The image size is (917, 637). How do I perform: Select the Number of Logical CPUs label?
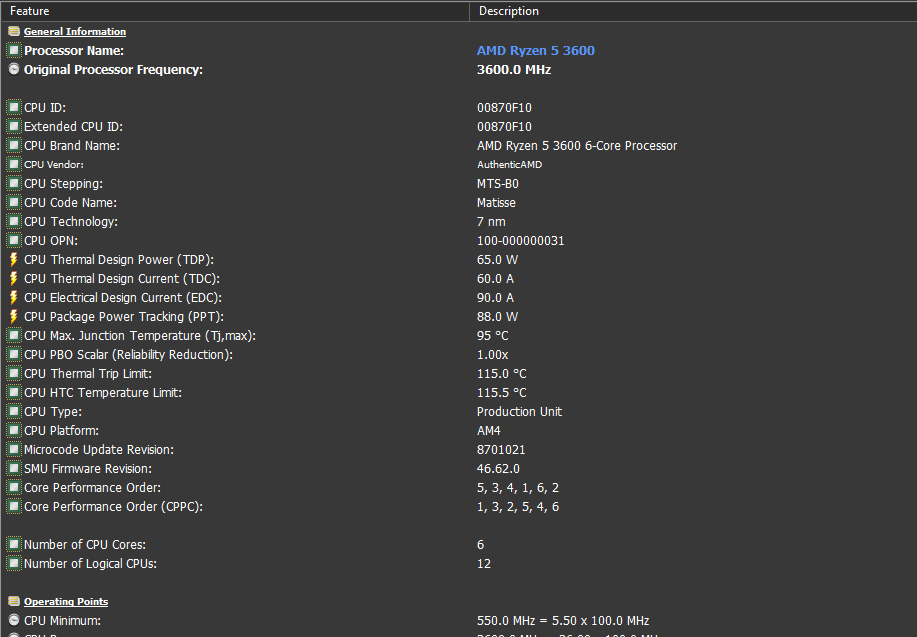click(x=91, y=564)
